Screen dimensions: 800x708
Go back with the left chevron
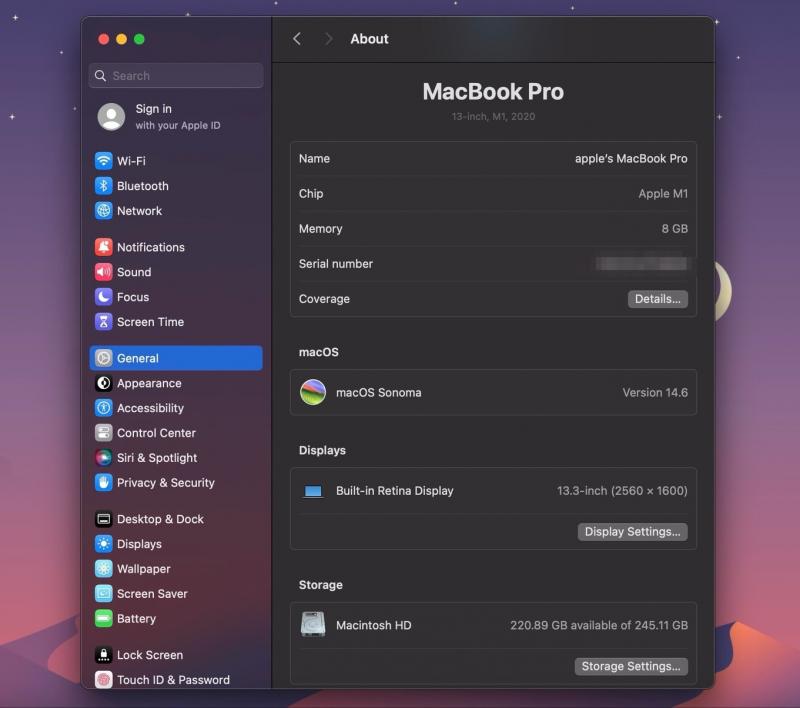click(x=297, y=39)
